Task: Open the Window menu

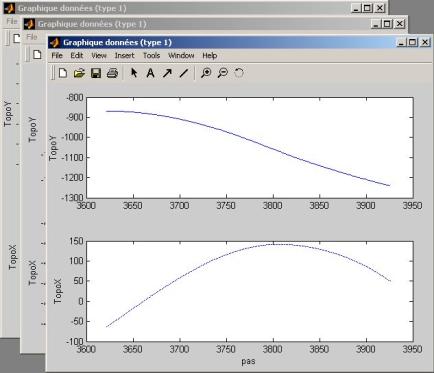Action: (181, 56)
